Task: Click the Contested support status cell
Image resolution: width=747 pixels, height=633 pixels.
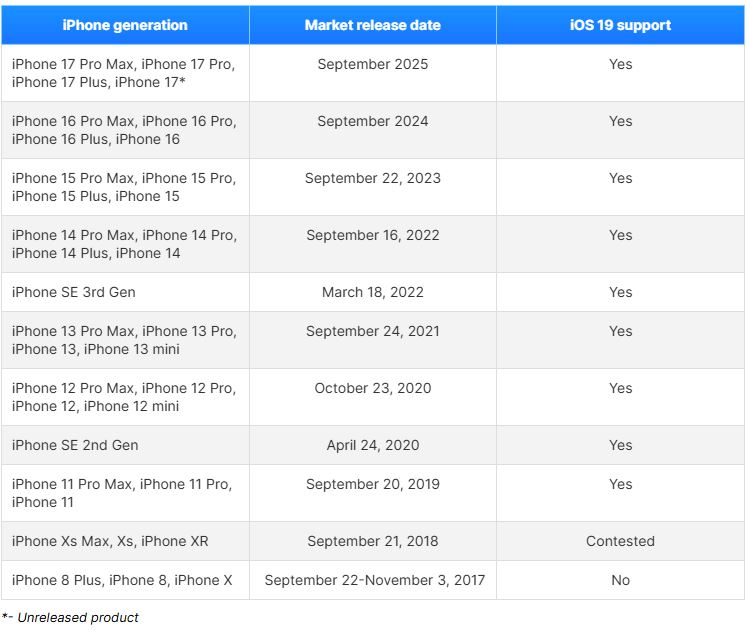Action: click(x=620, y=541)
